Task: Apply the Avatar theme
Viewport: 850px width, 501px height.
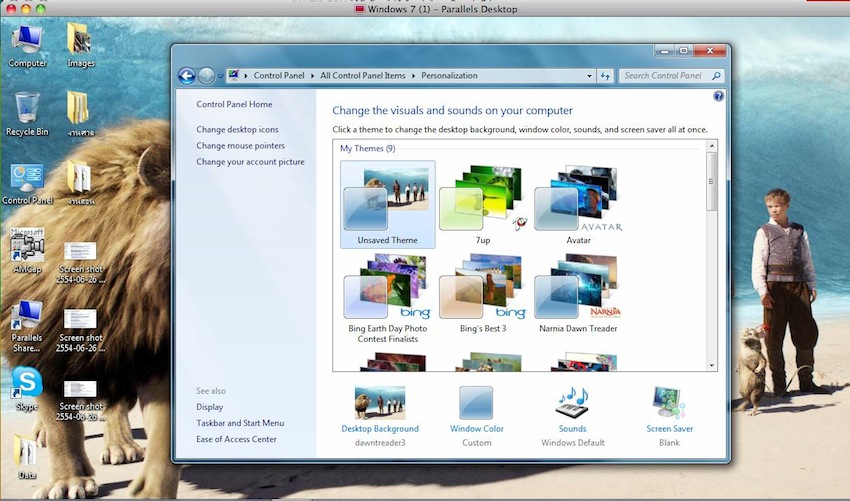Action: tap(578, 204)
